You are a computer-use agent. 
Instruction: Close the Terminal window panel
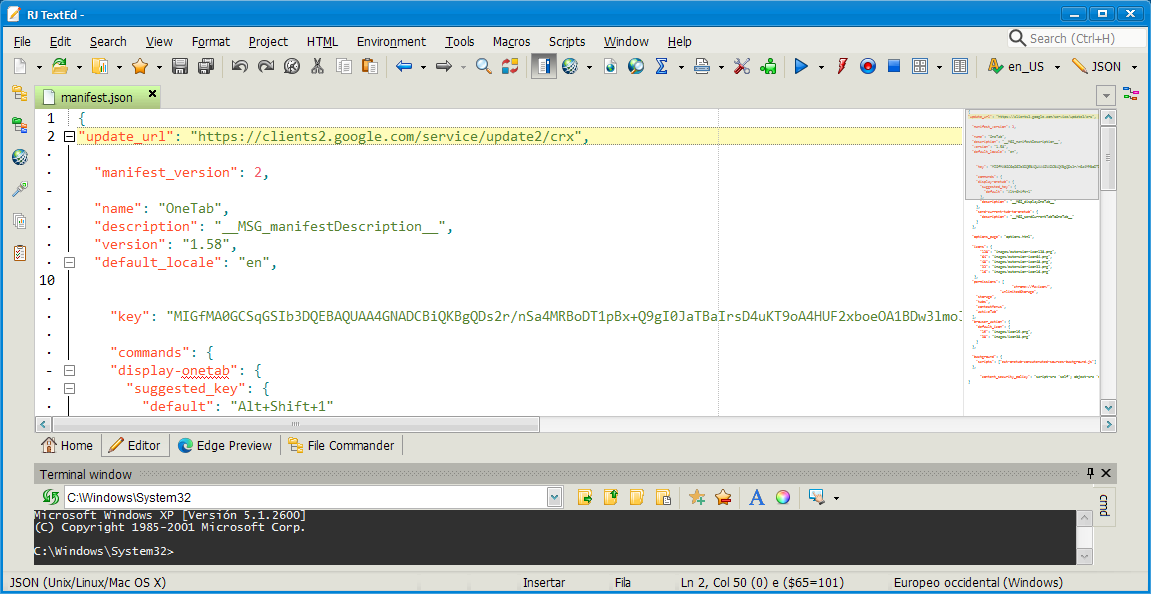[x=1106, y=474]
